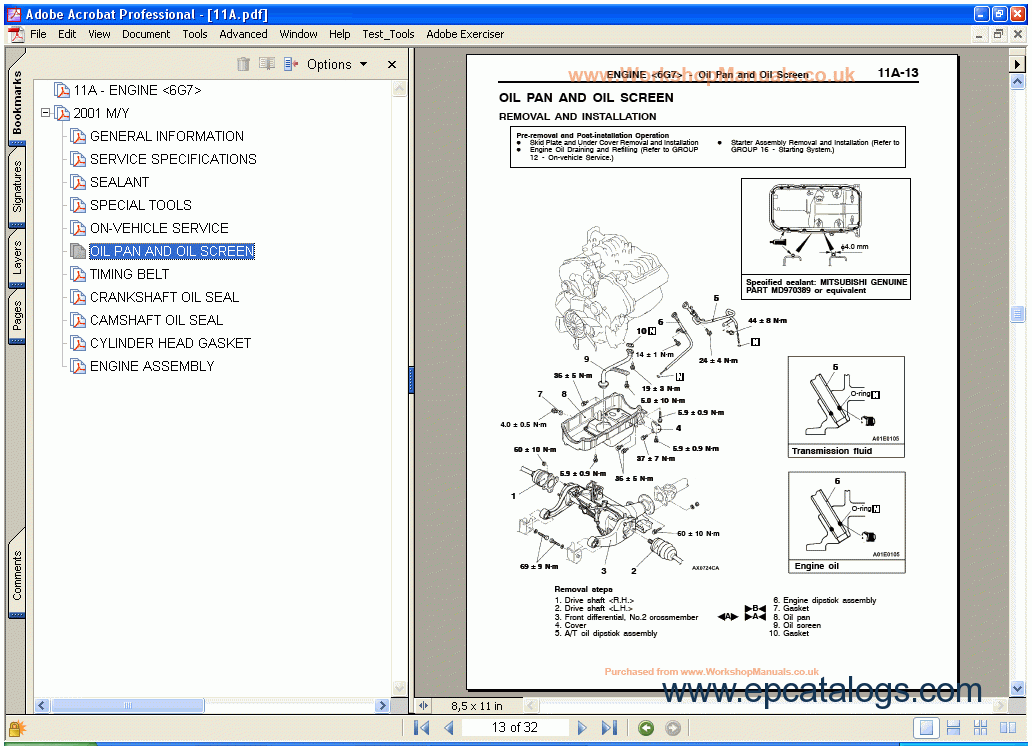Image resolution: width=1032 pixels, height=746 pixels.
Task: Switch to the Signatures tab
Action: (x=16, y=187)
